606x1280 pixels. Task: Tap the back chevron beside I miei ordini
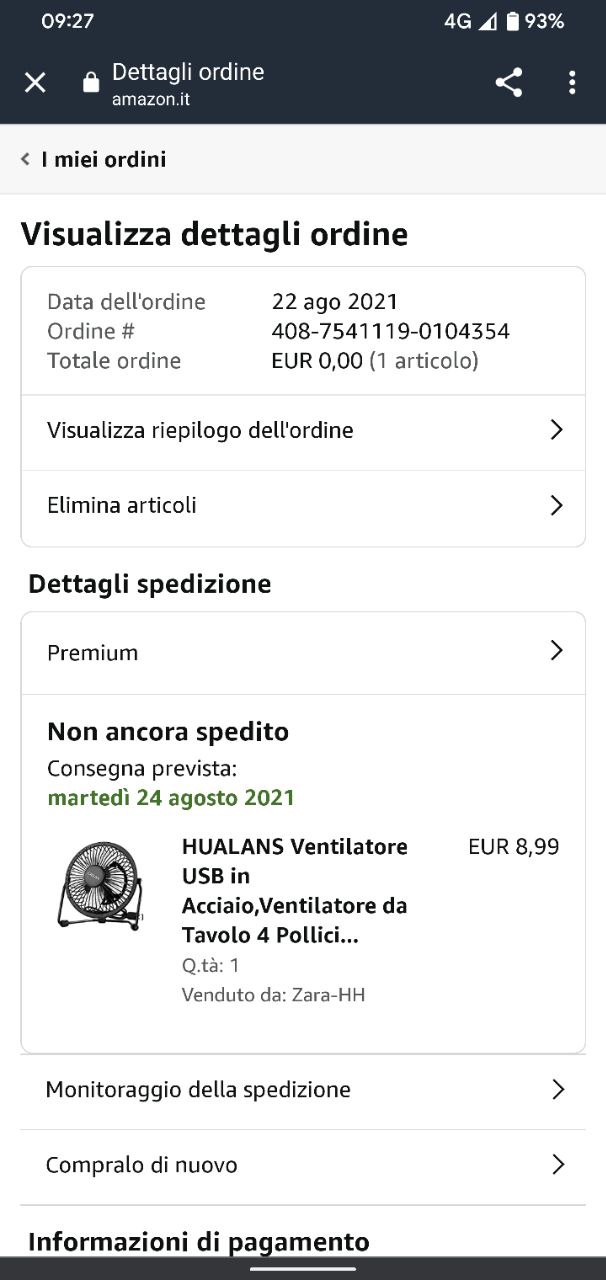[25, 159]
